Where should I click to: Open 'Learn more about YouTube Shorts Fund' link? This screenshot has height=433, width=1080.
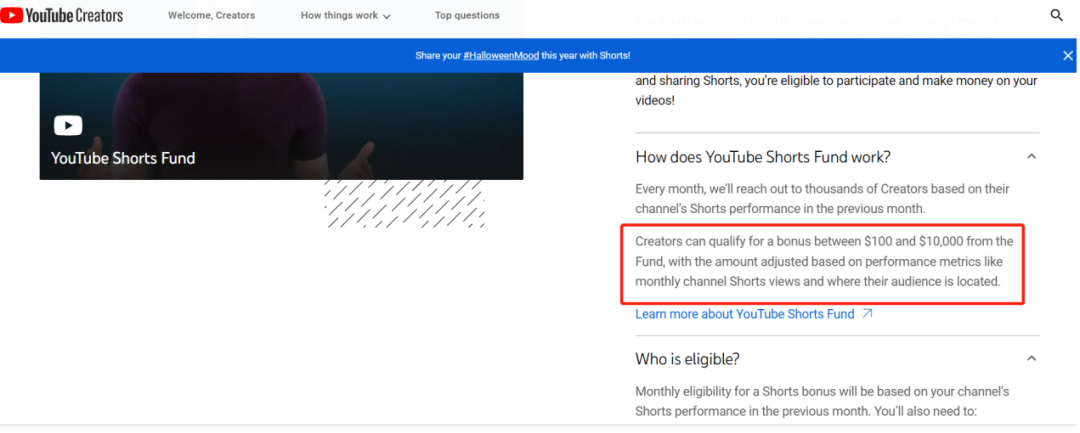click(x=744, y=314)
